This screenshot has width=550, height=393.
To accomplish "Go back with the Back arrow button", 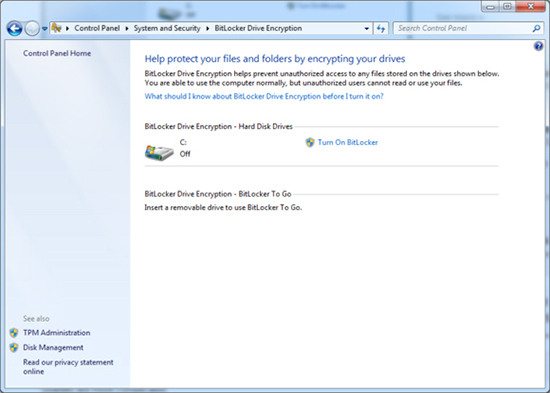I will pos(14,29).
